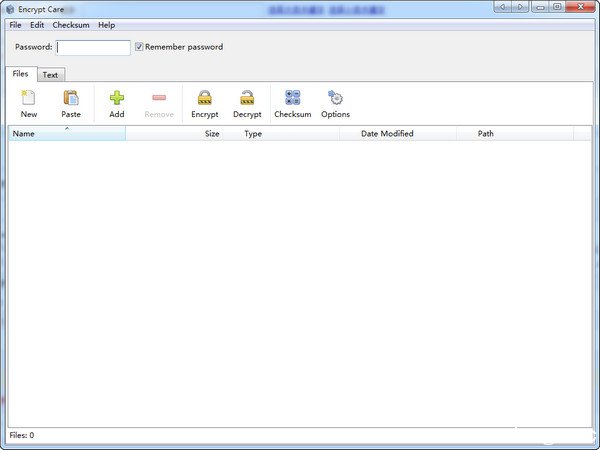The image size is (600, 450).
Task: Click into the Password input field
Action: (93, 47)
